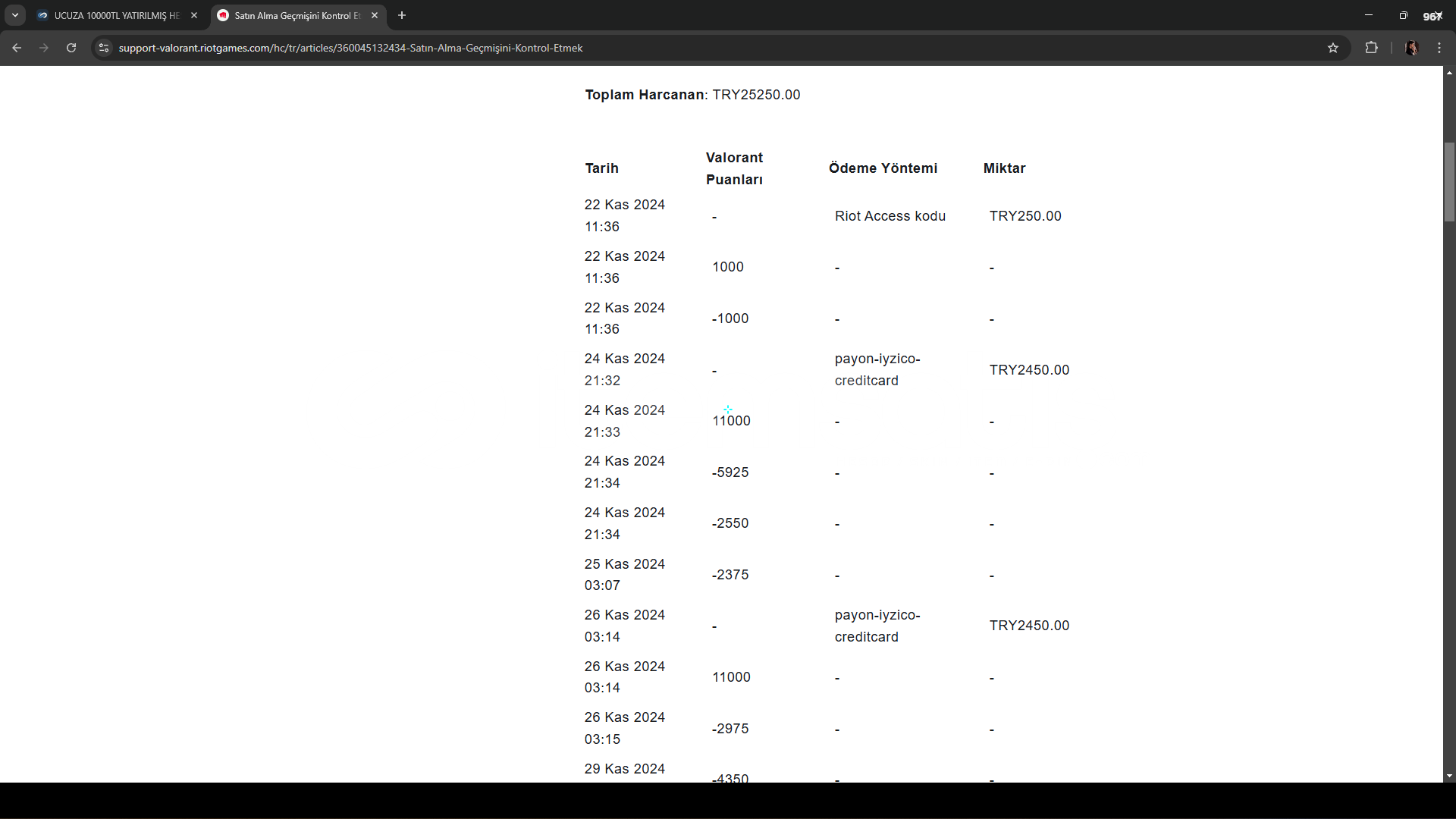Click the page scrollbar thumb
The height and width of the screenshot is (819, 1456).
click(1449, 182)
